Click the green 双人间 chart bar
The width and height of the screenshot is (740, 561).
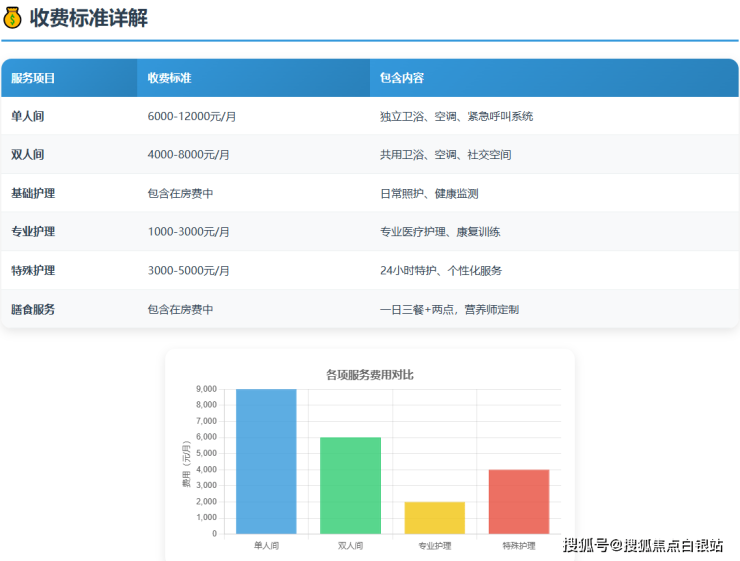[x=350, y=485]
